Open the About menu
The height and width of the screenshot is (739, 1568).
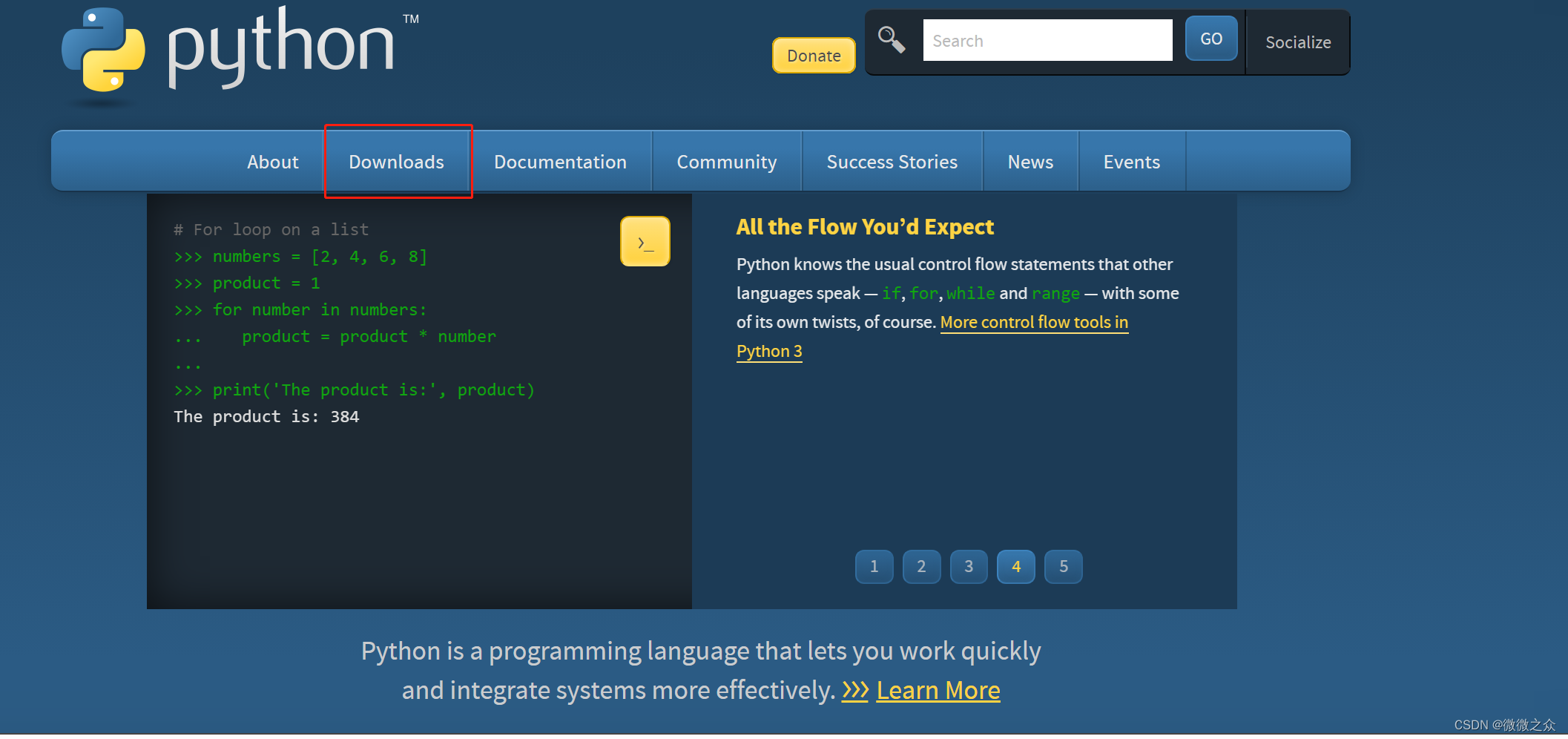[273, 162]
